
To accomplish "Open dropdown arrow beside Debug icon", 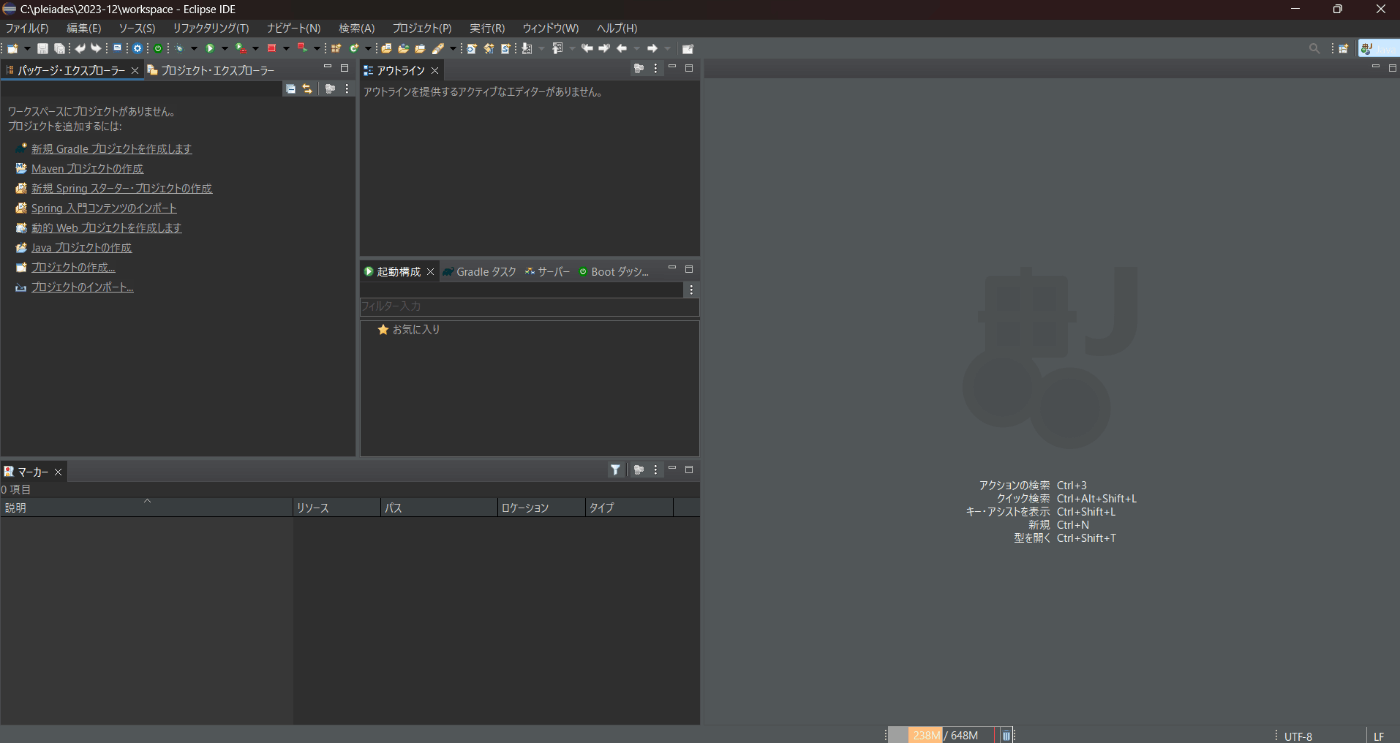I will click(x=193, y=48).
